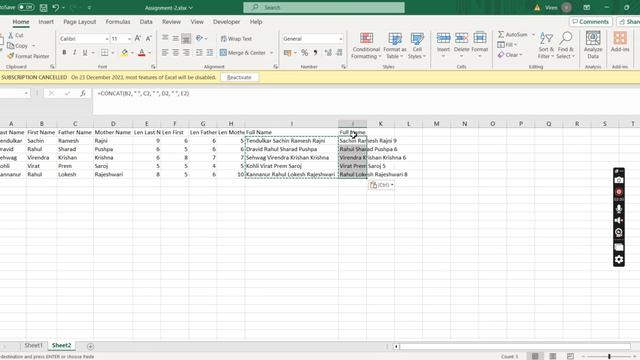Click the Copy icon
640x360 pixels.
pos(11,46)
